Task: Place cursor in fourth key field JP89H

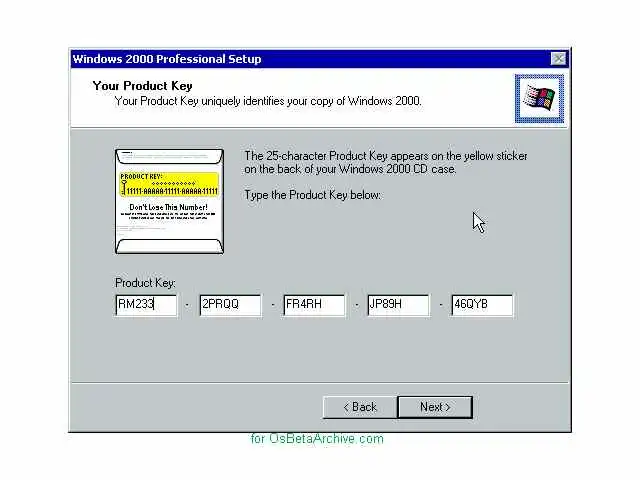Action: [x=398, y=305]
